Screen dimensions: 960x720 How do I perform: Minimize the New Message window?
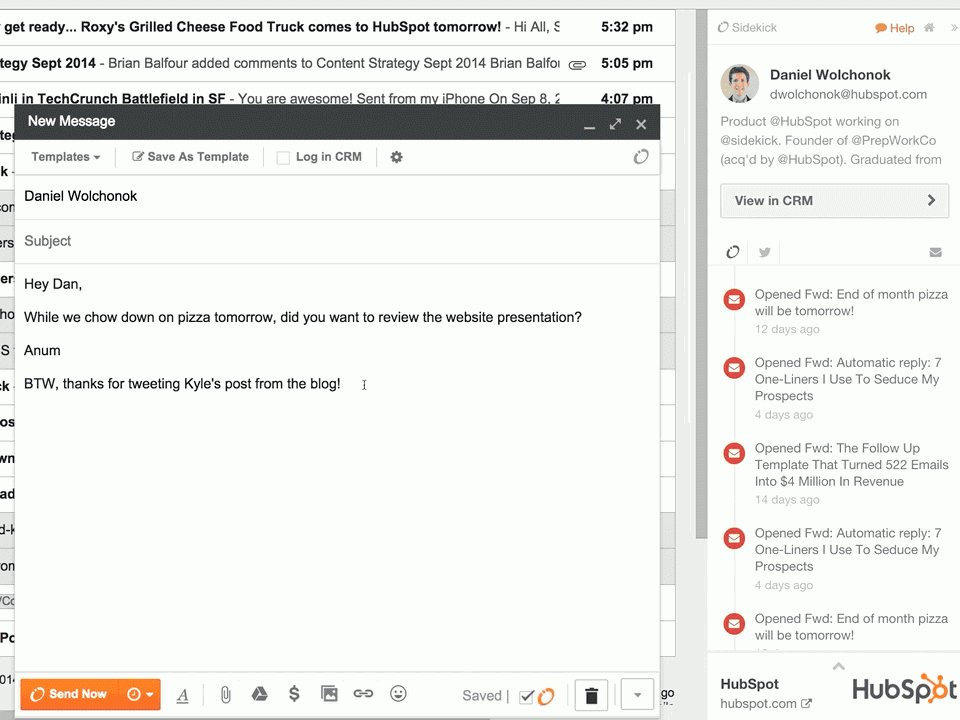tap(589, 126)
